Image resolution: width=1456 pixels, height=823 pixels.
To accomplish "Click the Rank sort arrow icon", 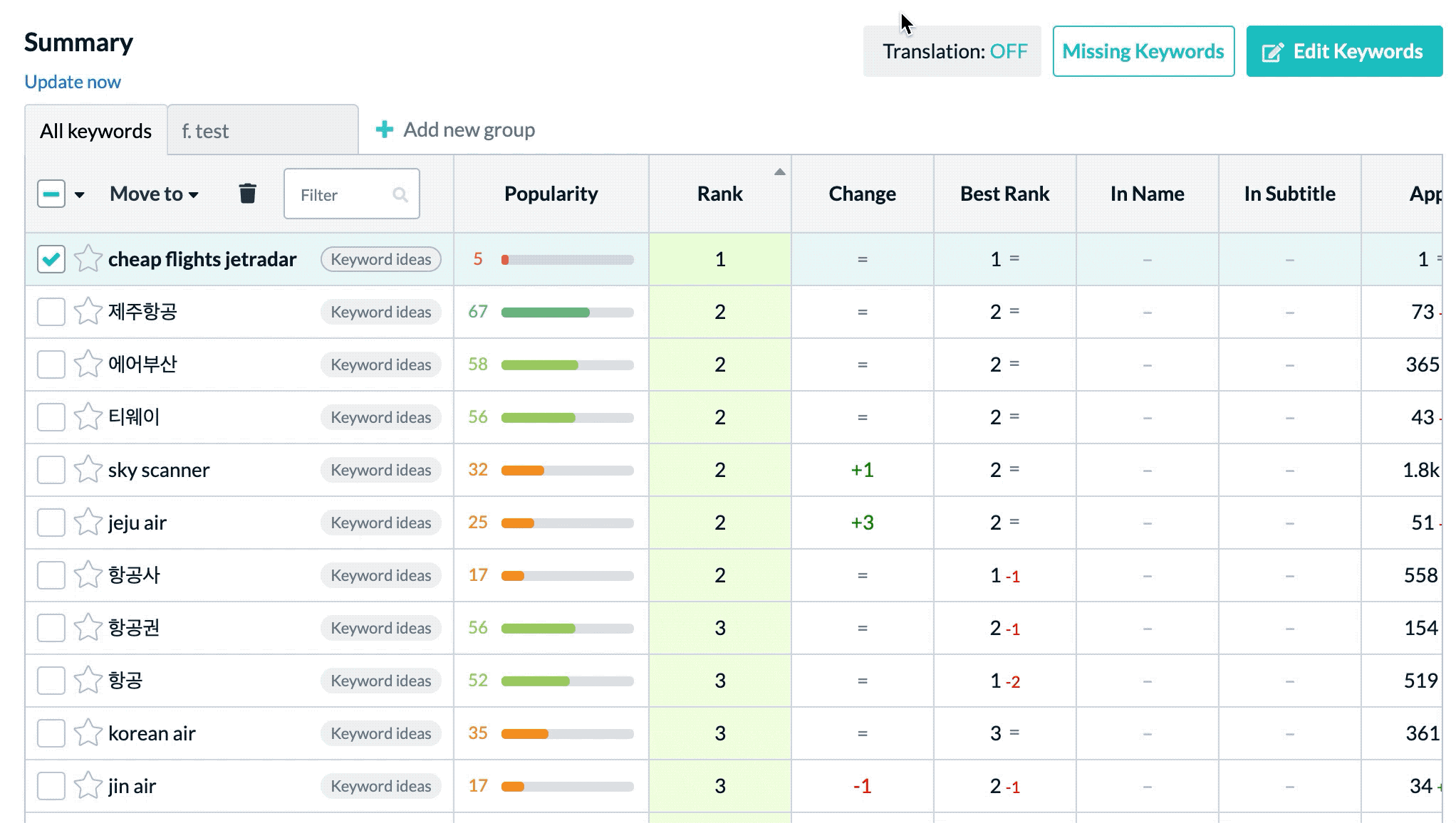I will tap(780, 172).
